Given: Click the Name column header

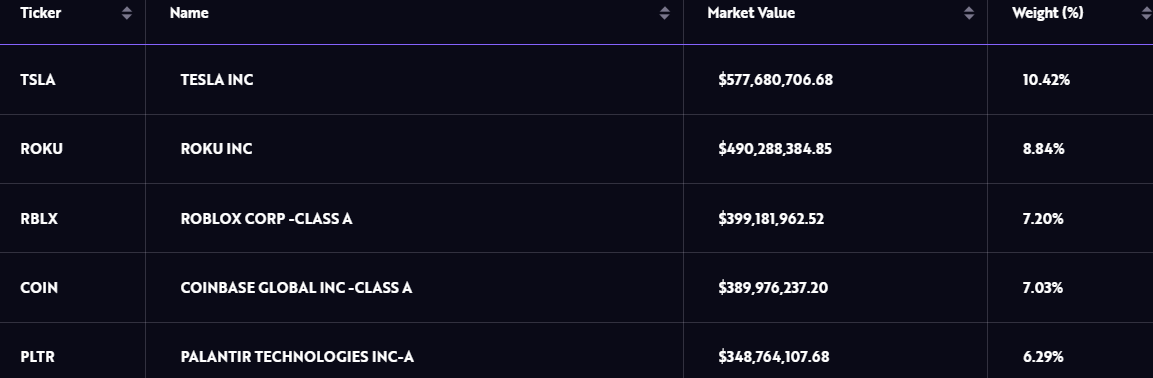Looking at the screenshot, I should (x=189, y=13).
